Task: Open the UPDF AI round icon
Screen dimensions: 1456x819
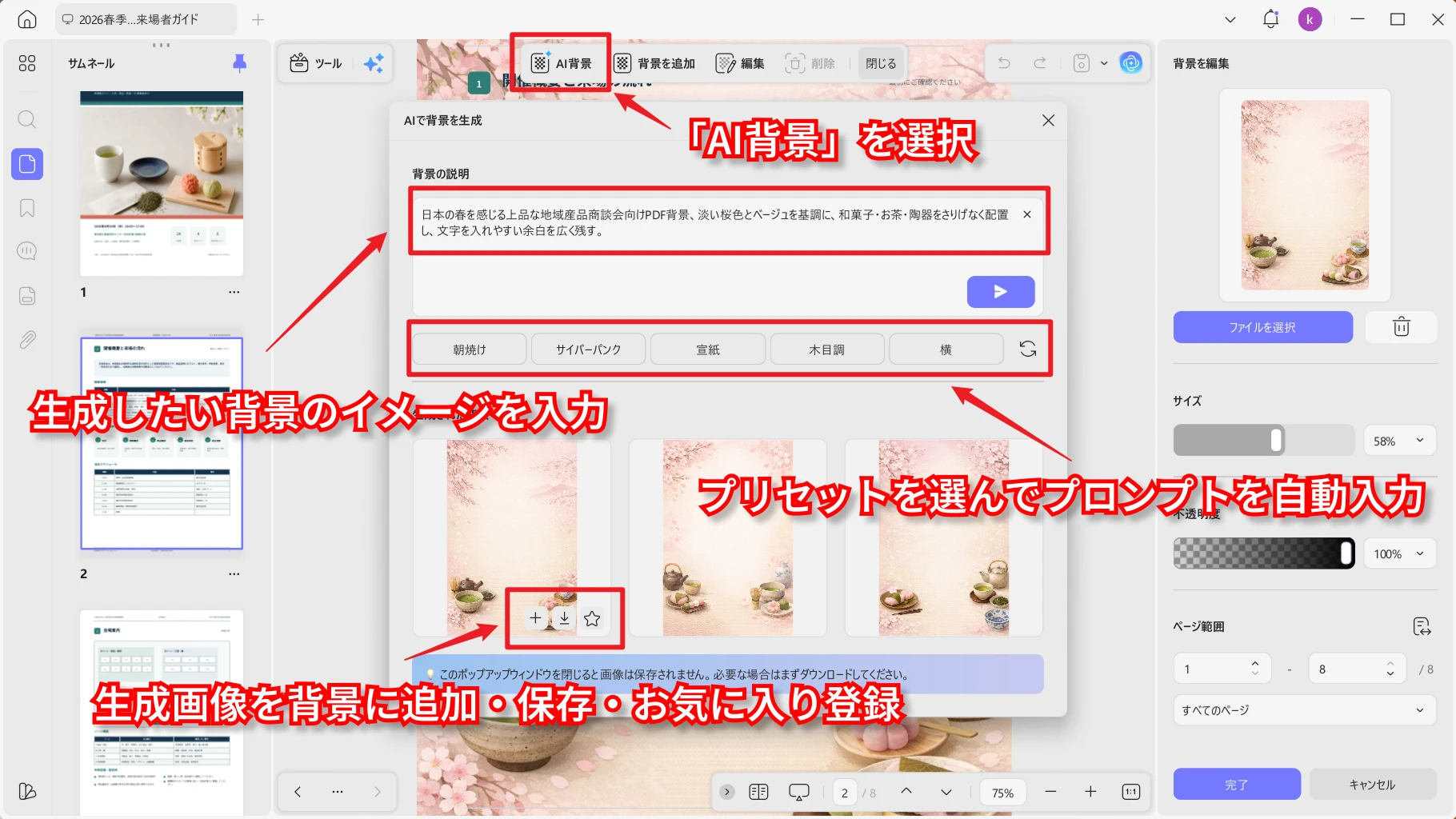Action: tap(1131, 62)
